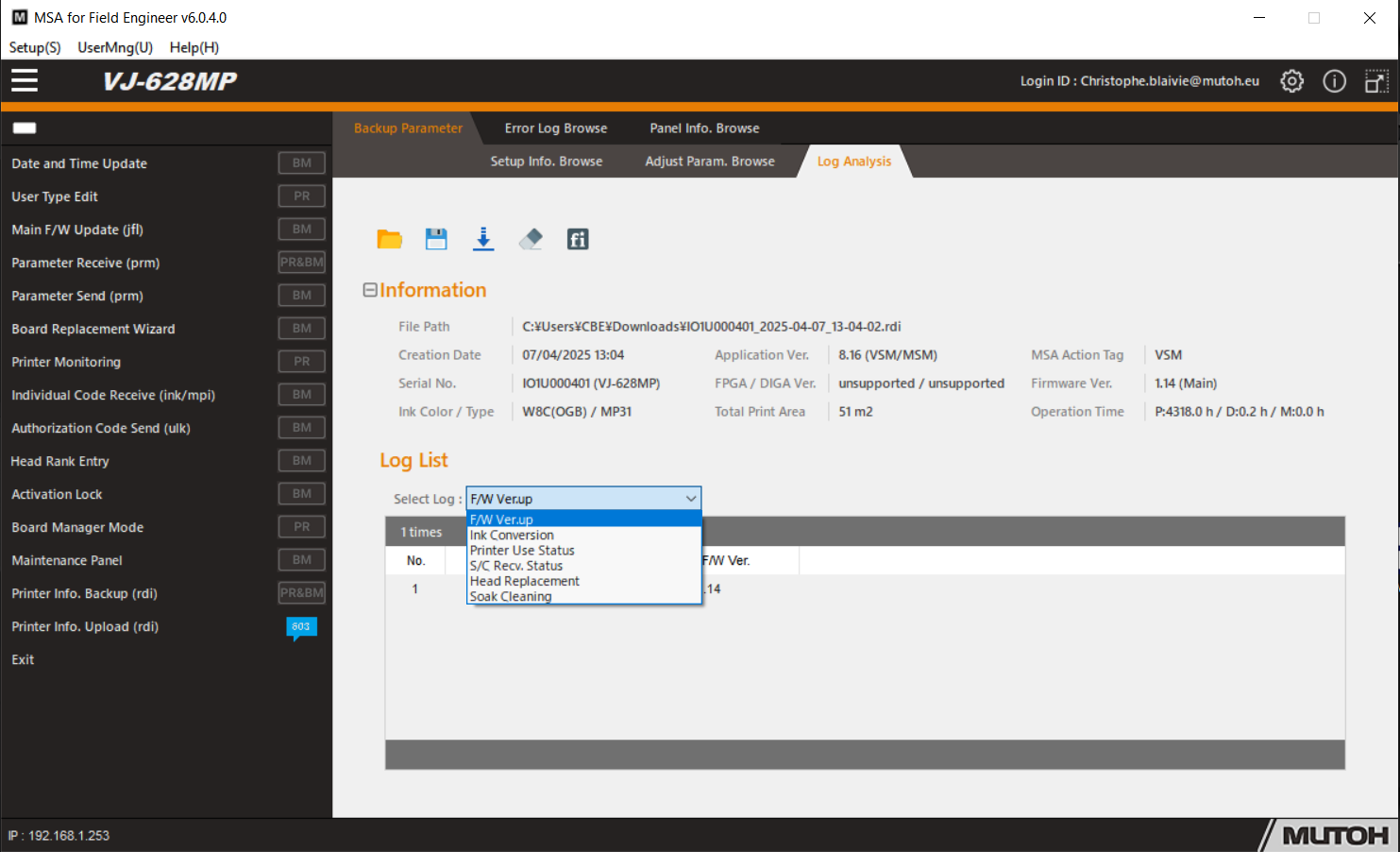Image resolution: width=1400 pixels, height=852 pixels.
Task: Choose Soak Cleaning log option
Action: (583, 597)
